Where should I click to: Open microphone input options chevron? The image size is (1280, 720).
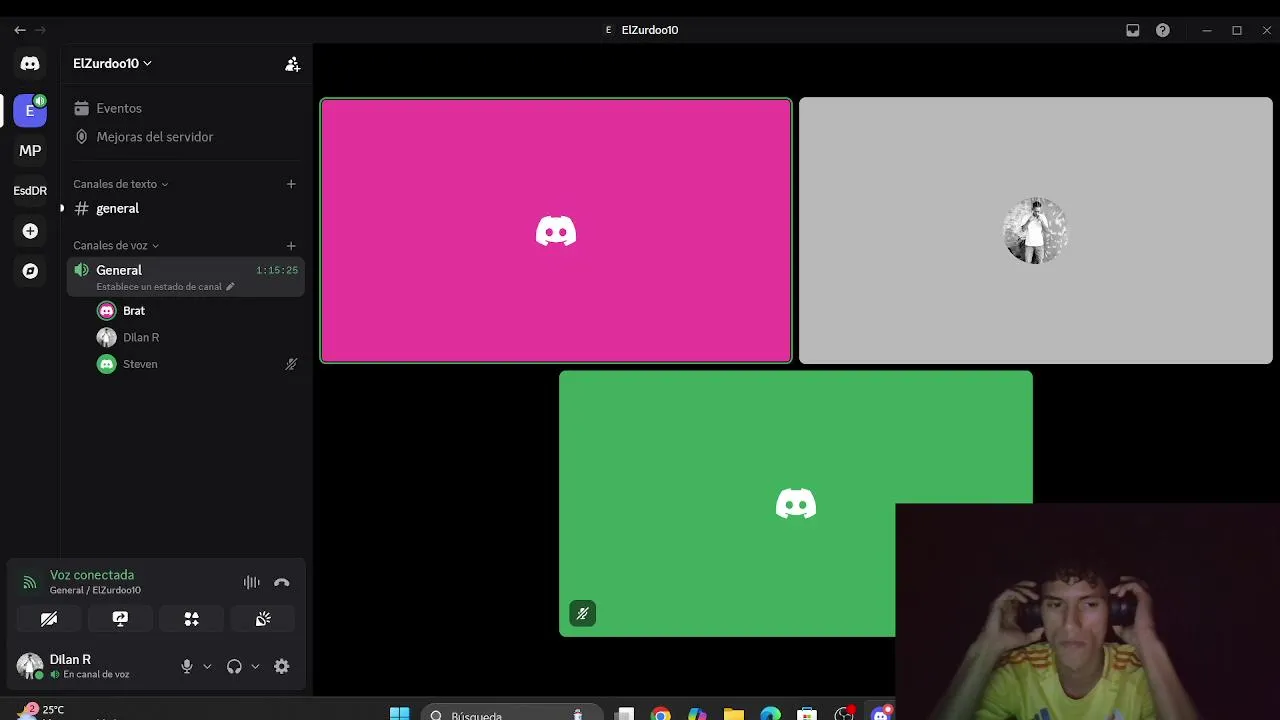point(207,666)
